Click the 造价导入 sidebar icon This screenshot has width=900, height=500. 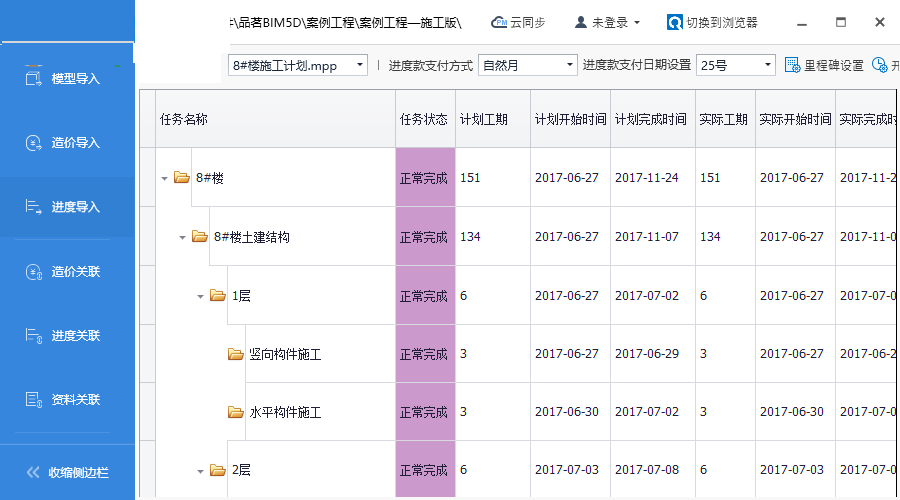pos(32,142)
